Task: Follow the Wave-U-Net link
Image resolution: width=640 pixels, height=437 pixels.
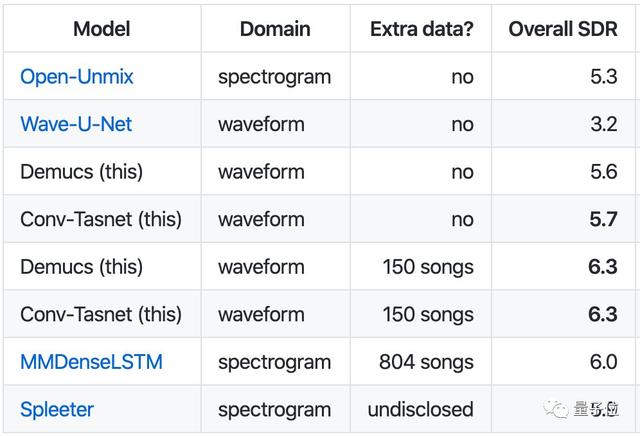Action: click(x=76, y=124)
